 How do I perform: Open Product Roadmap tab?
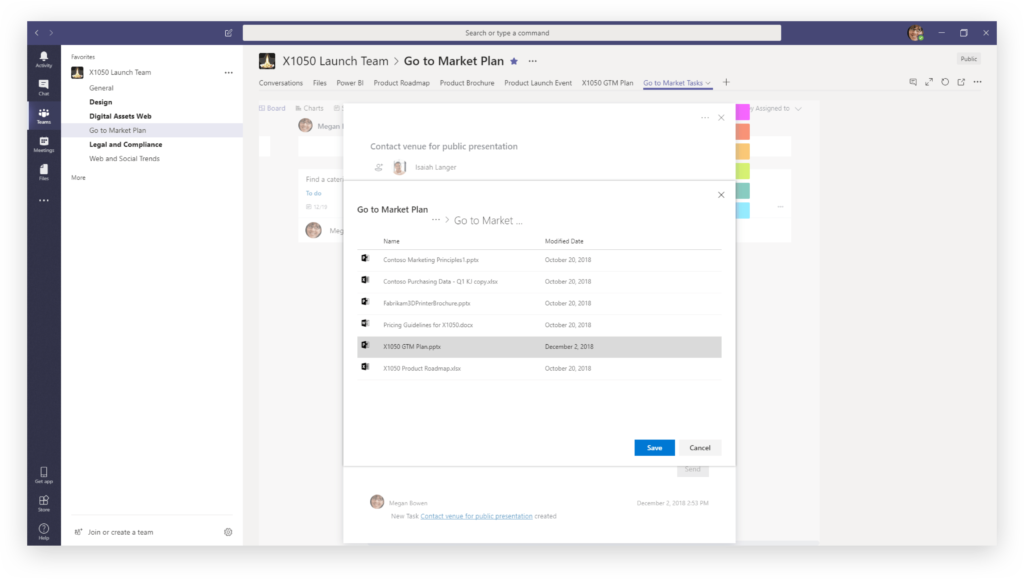[x=402, y=83]
